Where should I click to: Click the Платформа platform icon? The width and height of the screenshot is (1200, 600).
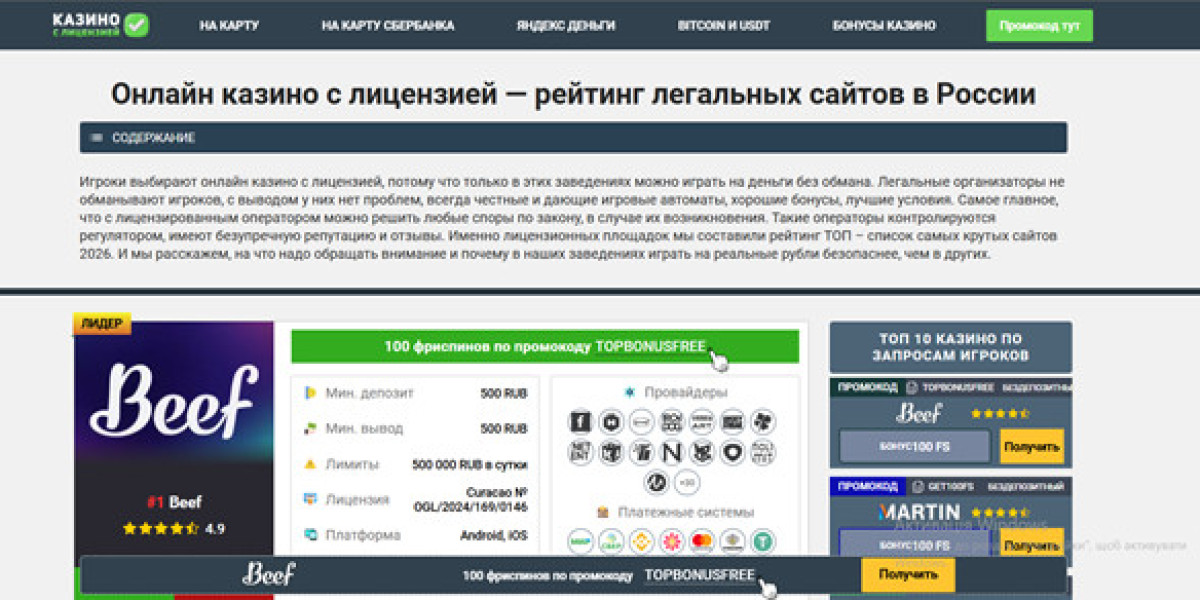(313, 534)
